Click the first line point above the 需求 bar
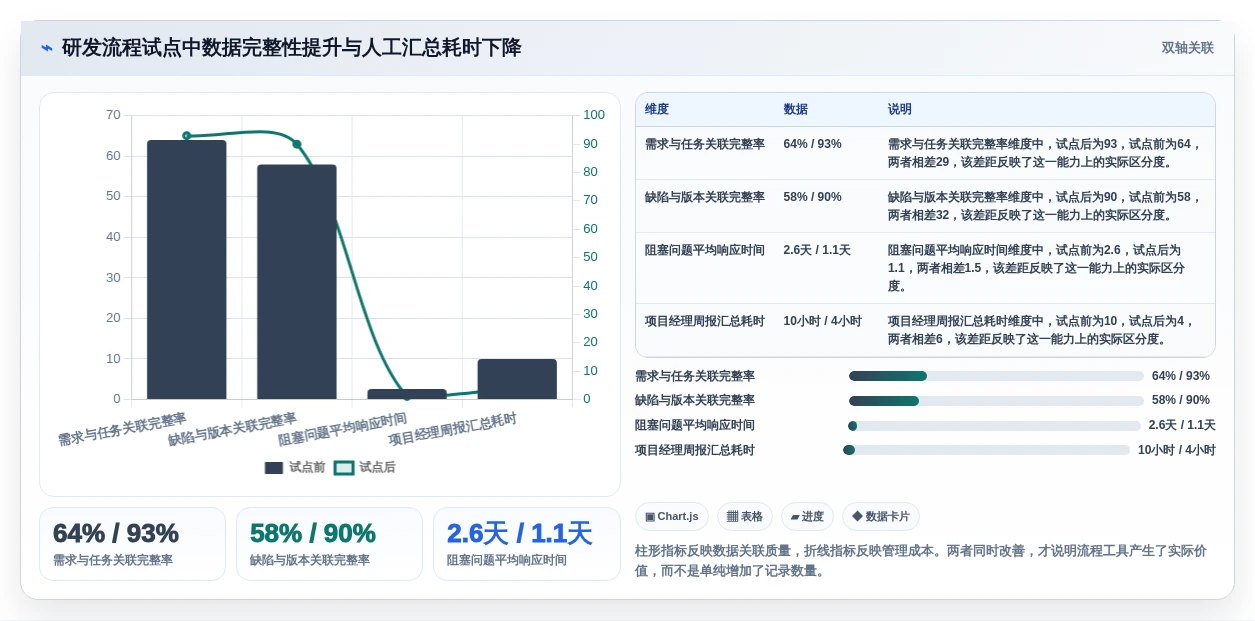The height and width of the screenshot is (621, 1255). pos(187,136)
